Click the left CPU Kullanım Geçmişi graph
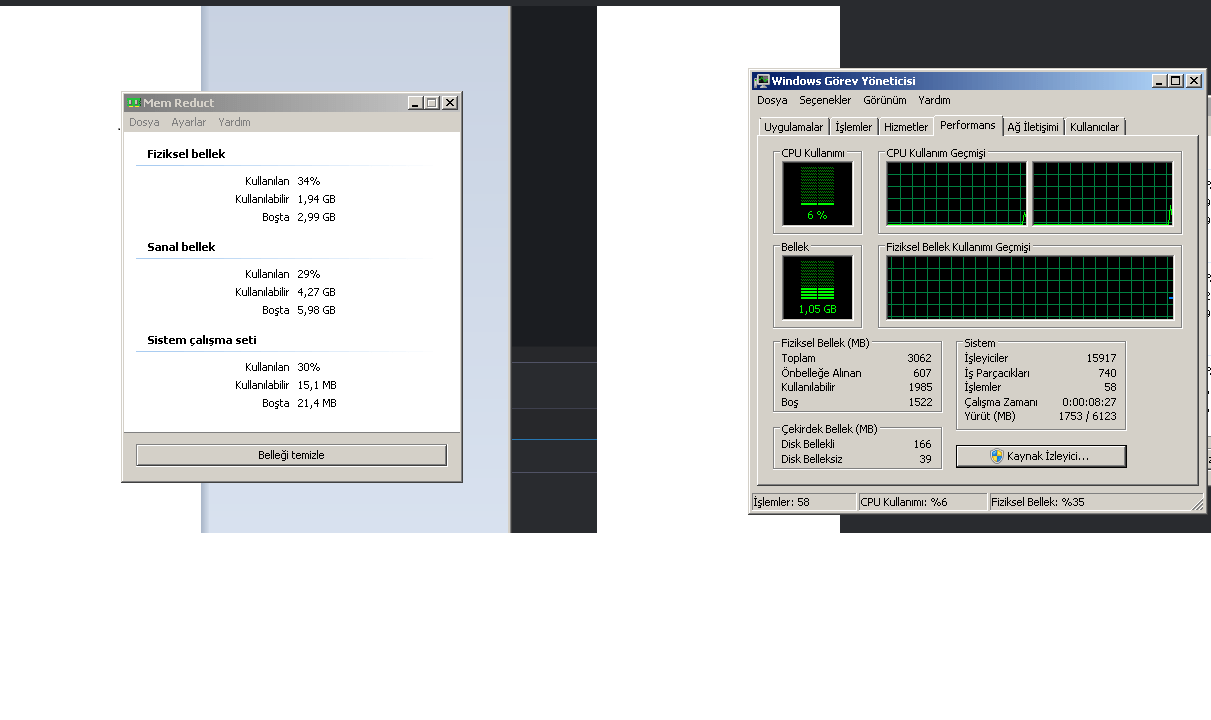Viewport: 1211px width, 720px height. [956, 194]
